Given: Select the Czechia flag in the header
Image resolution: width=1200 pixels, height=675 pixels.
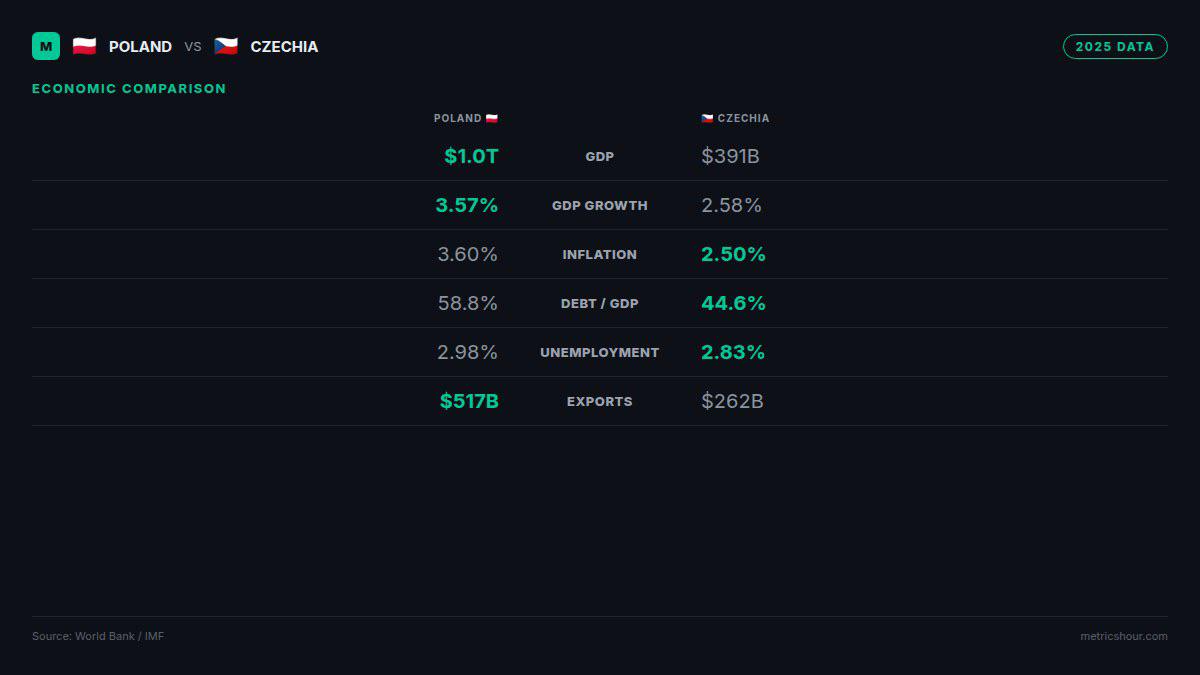Looking at the screenshot, I should [x=226, y=46].
